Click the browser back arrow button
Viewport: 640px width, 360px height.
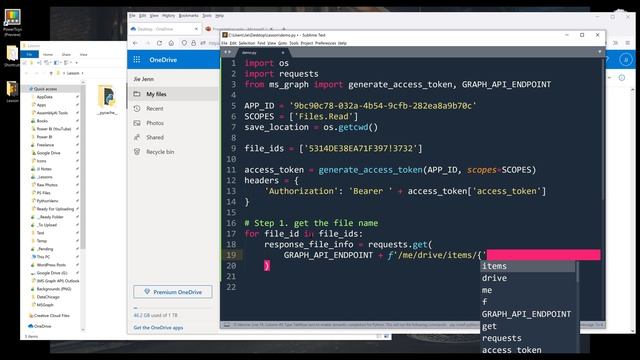point(136,43)
